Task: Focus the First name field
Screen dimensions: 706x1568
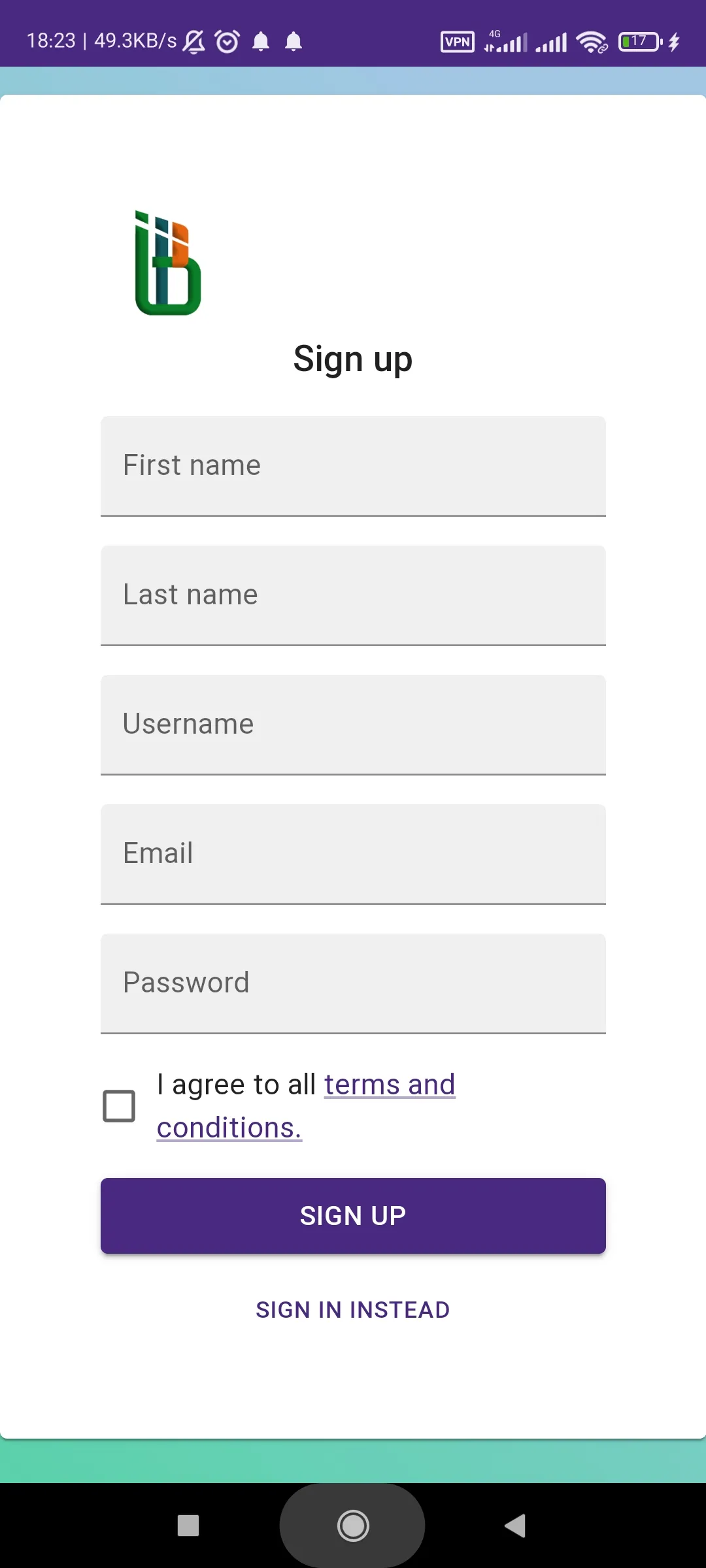Action: pyautogui.click(x=353, y=466)
